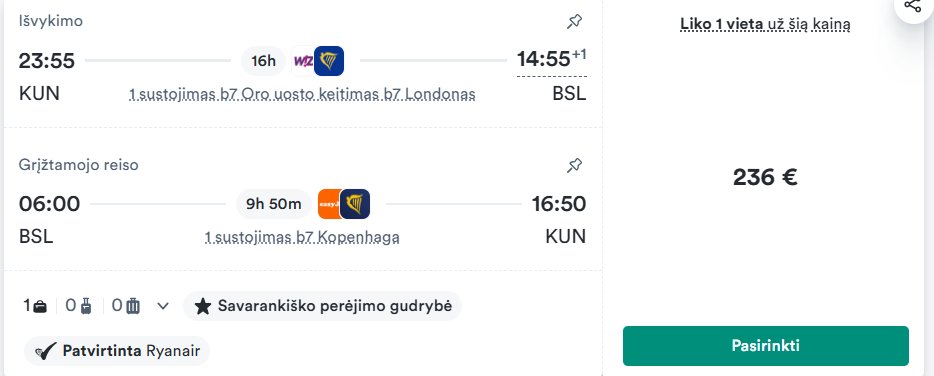Open Kopenhaga stopover details
934x376 pixels.
[x=302, y=238]
